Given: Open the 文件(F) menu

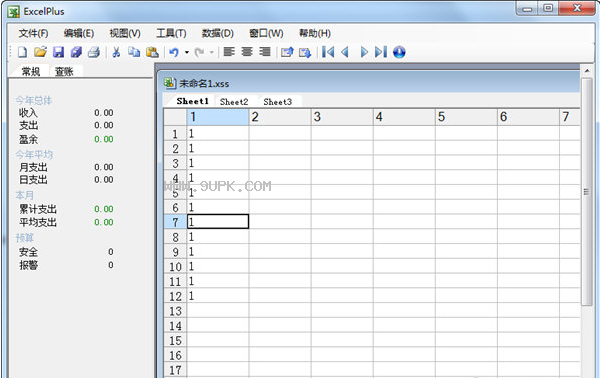Looking at the screenshot, I should 33,34.
